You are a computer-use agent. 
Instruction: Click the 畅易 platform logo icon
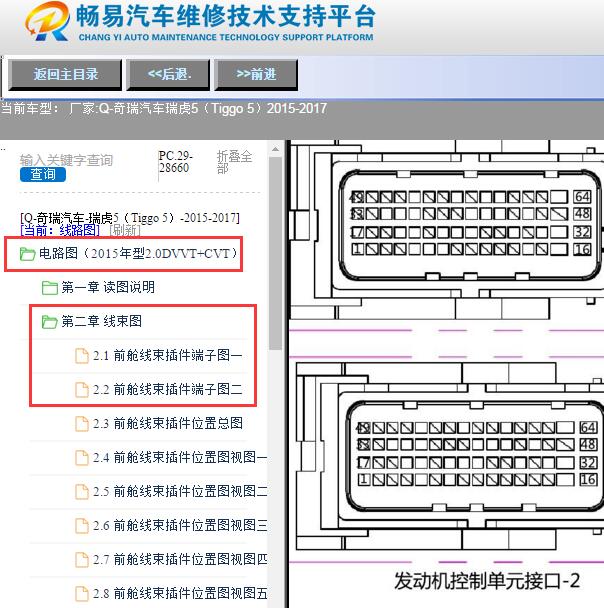coord(47,22)
